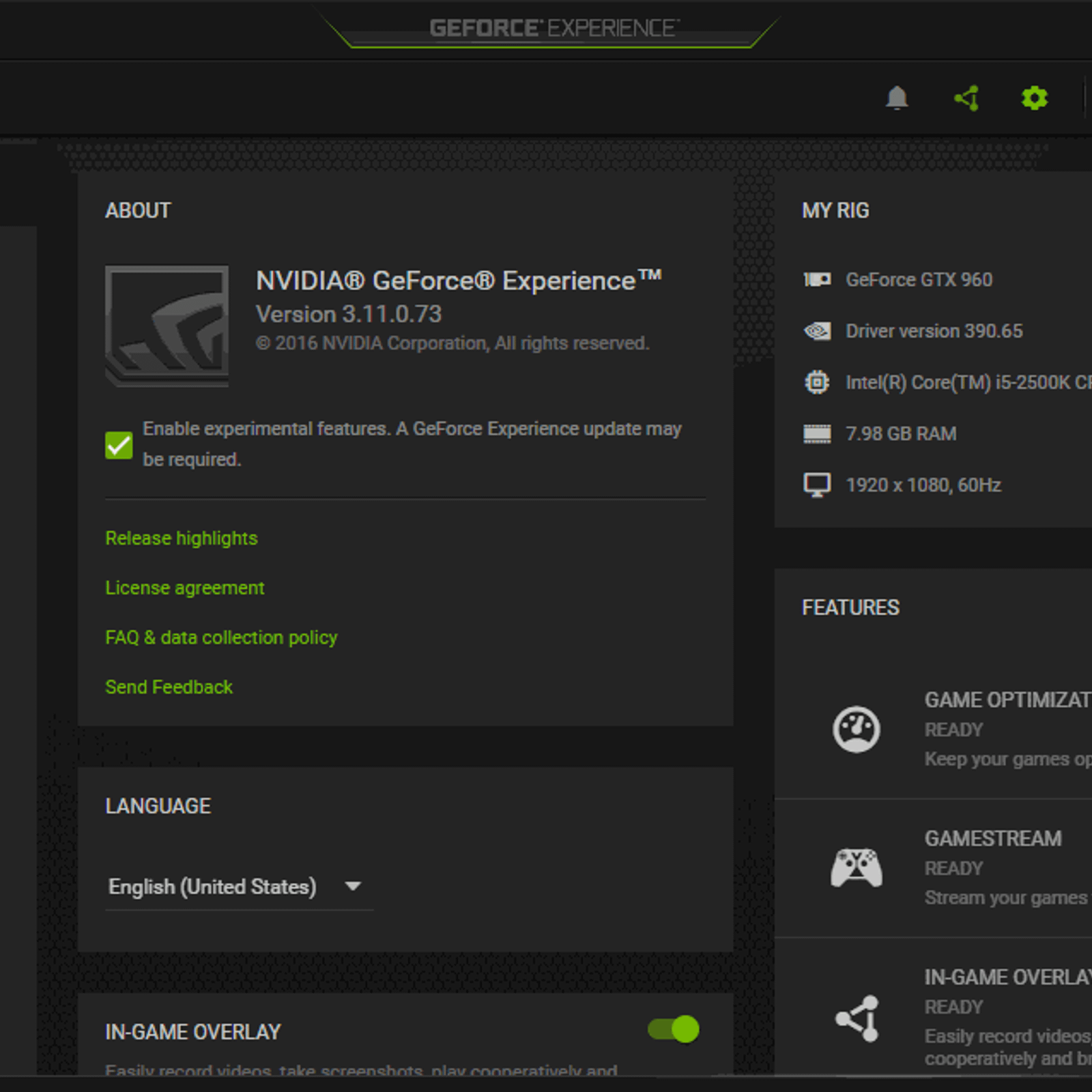Screen dimensions: 1092x1092
Task: Click the Intel(R) Core(TM) i5-2500K text
Action: coord(968,382)
